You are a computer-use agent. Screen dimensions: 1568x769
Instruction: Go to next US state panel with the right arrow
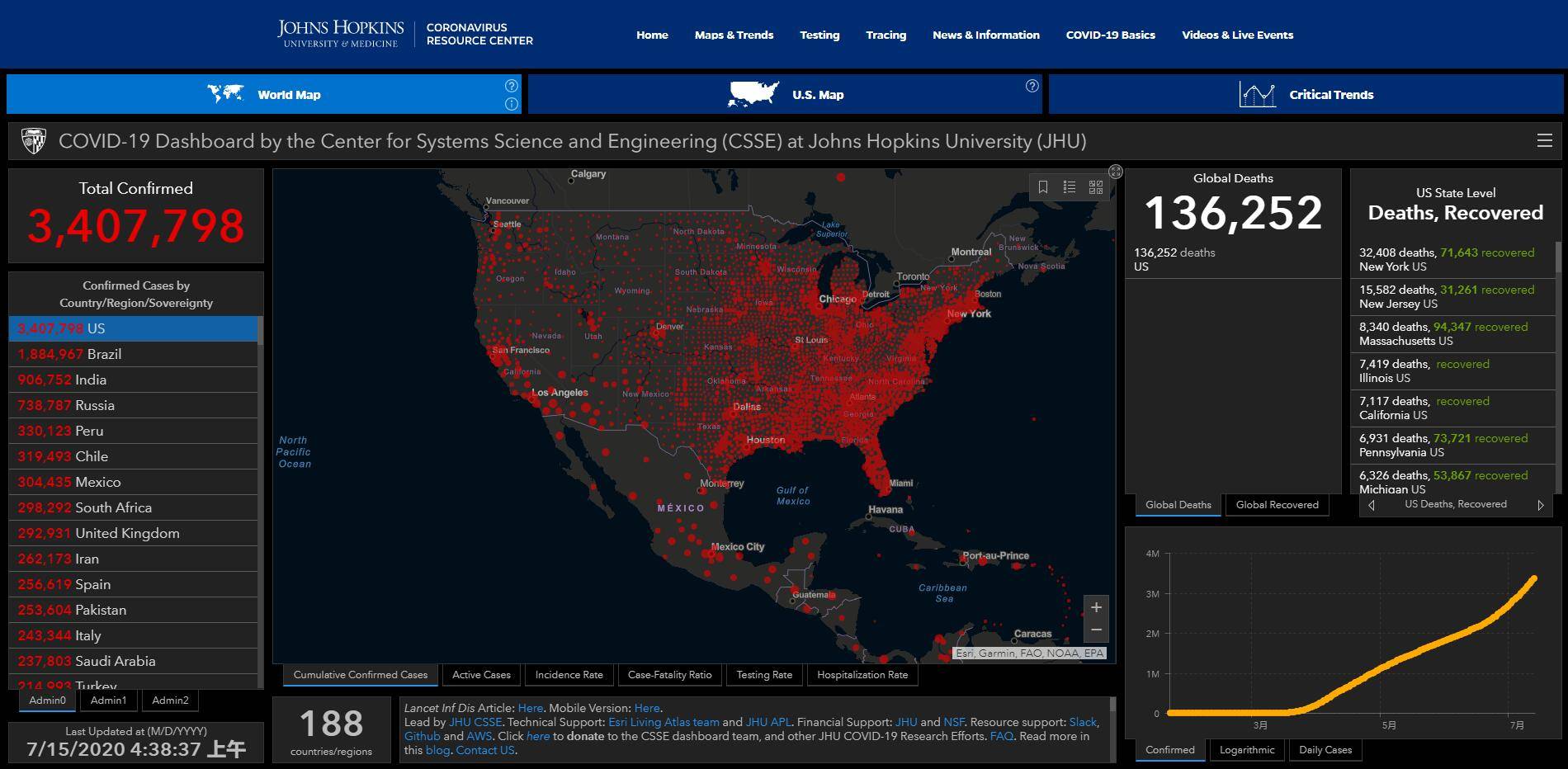coord(1540,505)
